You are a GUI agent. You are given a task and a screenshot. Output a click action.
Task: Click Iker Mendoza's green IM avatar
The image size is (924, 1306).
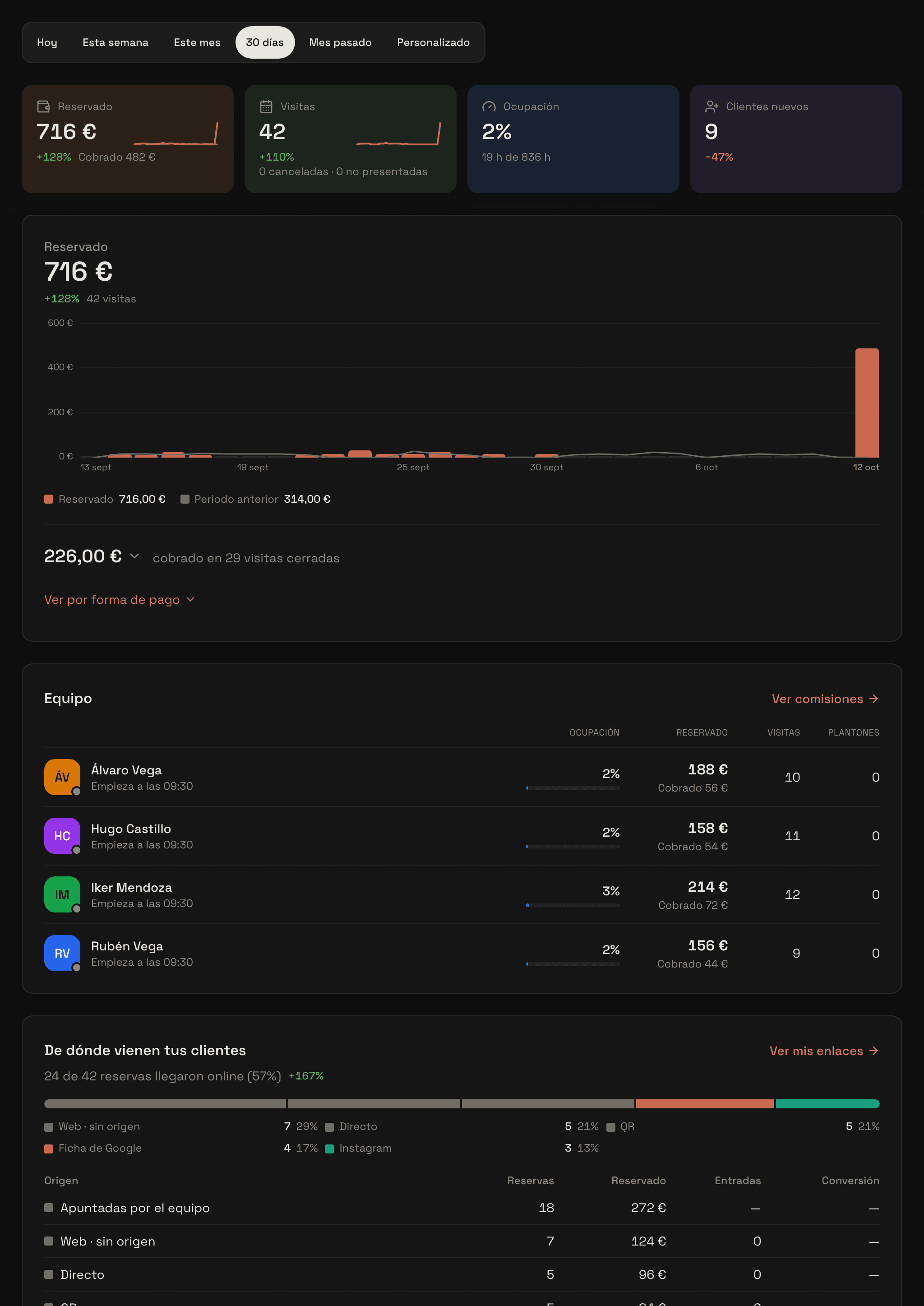(62, 894)
